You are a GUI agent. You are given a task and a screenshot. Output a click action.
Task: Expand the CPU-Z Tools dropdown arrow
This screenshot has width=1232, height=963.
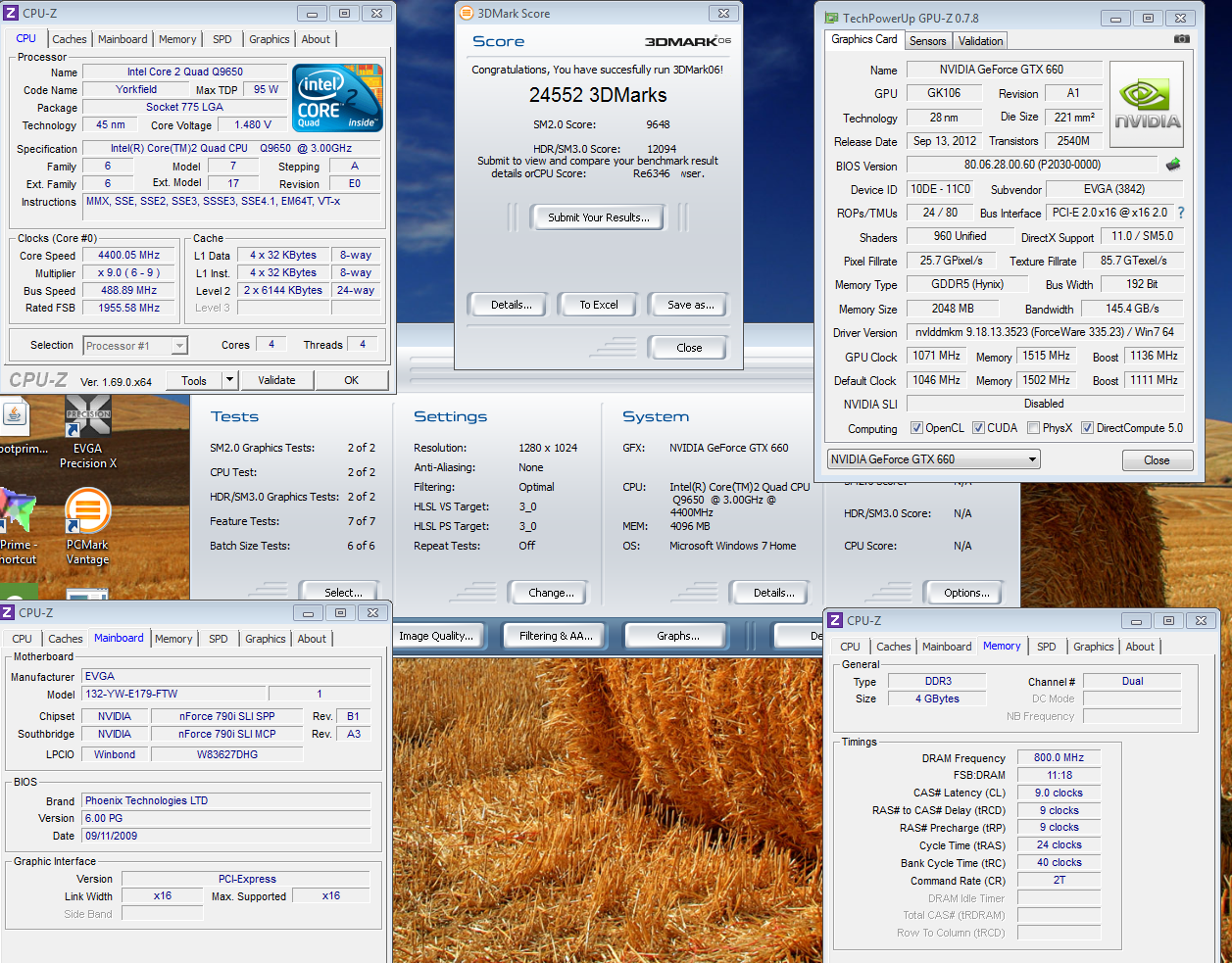pos(229,380)
